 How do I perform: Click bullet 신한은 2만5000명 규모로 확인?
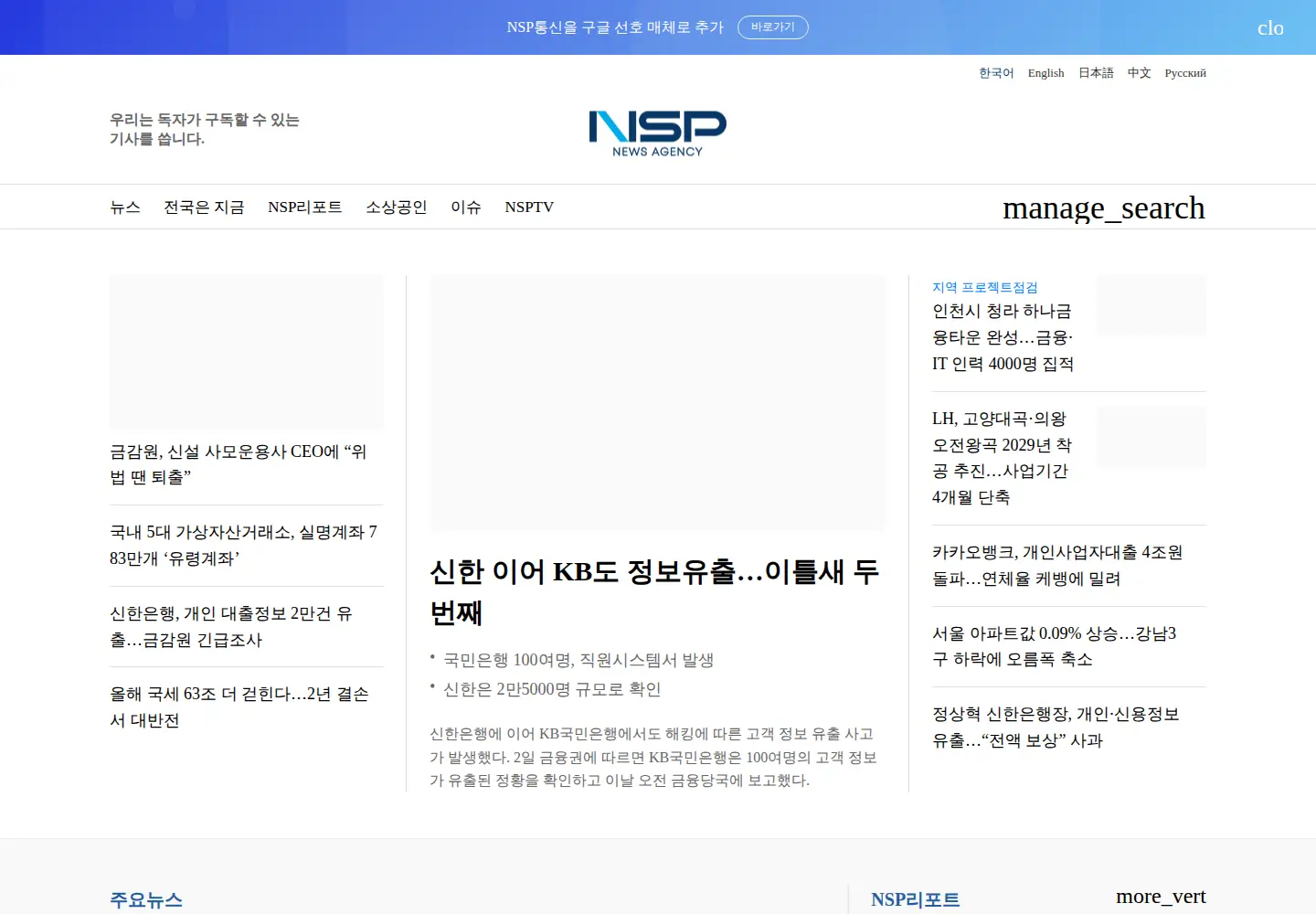tap(552, 689)
